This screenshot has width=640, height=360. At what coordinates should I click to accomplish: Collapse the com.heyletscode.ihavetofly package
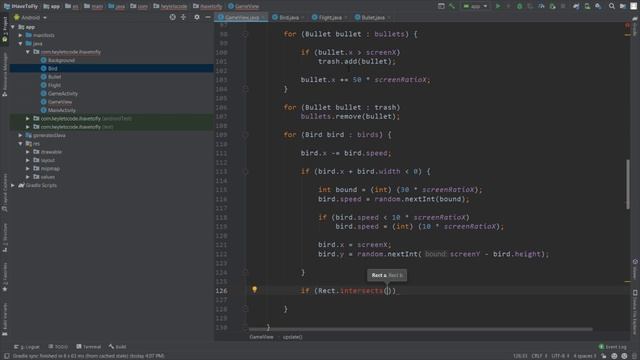(x=28, y=52)
